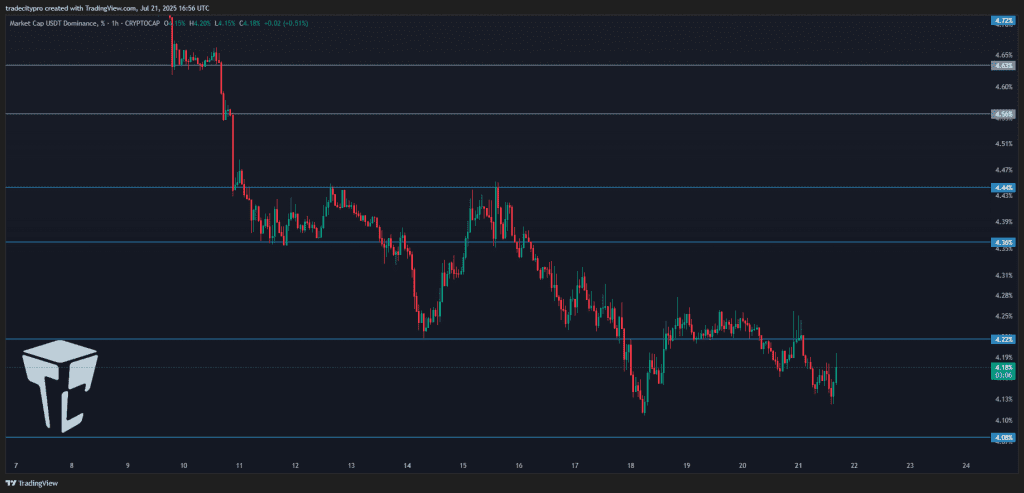Image resolution: width=1024 pixels, height=493 pixels.
Task: Click the blue 4.22% price label
Action: click(1002, 339)
